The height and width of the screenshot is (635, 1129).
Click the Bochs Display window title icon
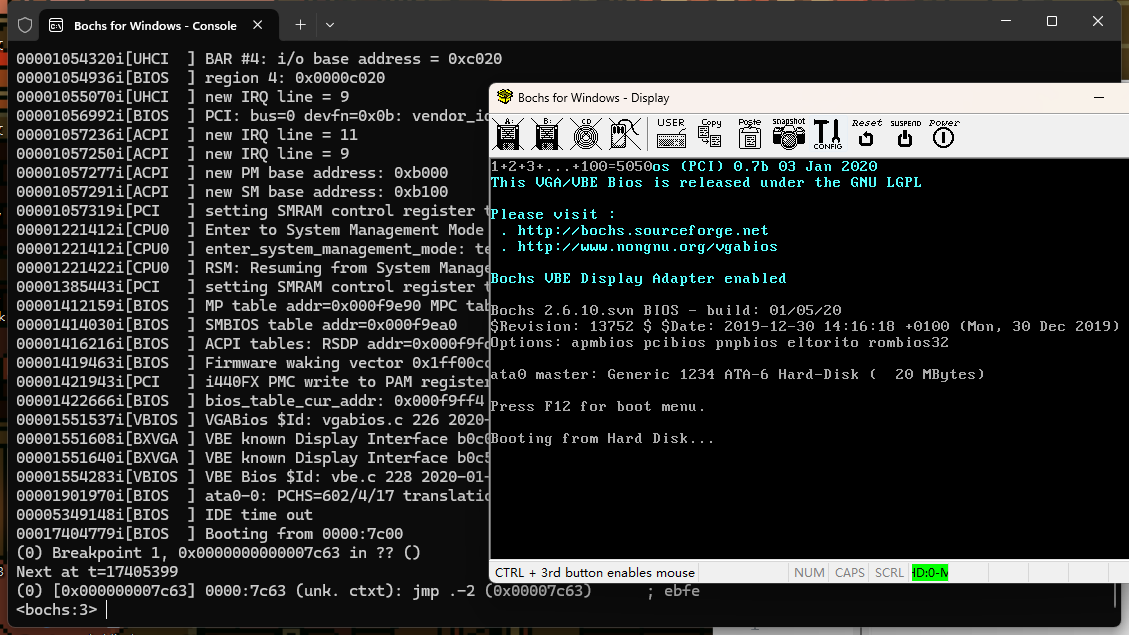point(505,97)
